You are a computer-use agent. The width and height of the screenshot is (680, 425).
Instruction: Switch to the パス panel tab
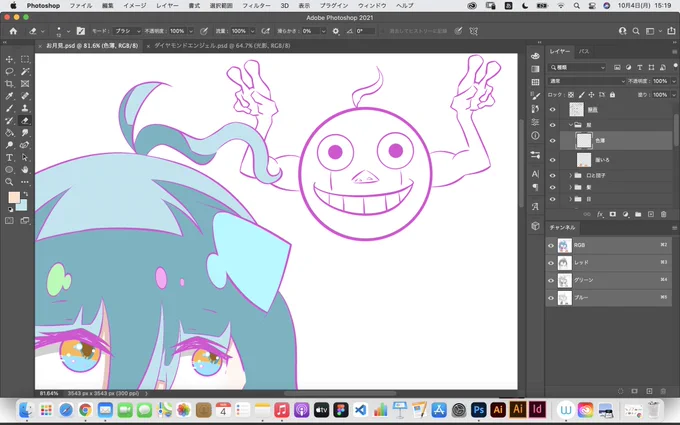pyautogui.click(x=584, y=51)
